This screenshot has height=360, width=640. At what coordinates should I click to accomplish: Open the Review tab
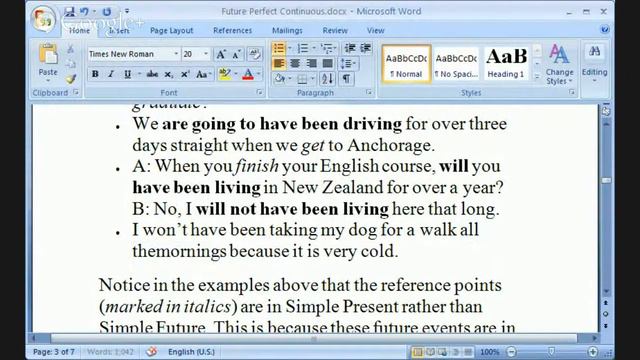click(x=335, y=31)
